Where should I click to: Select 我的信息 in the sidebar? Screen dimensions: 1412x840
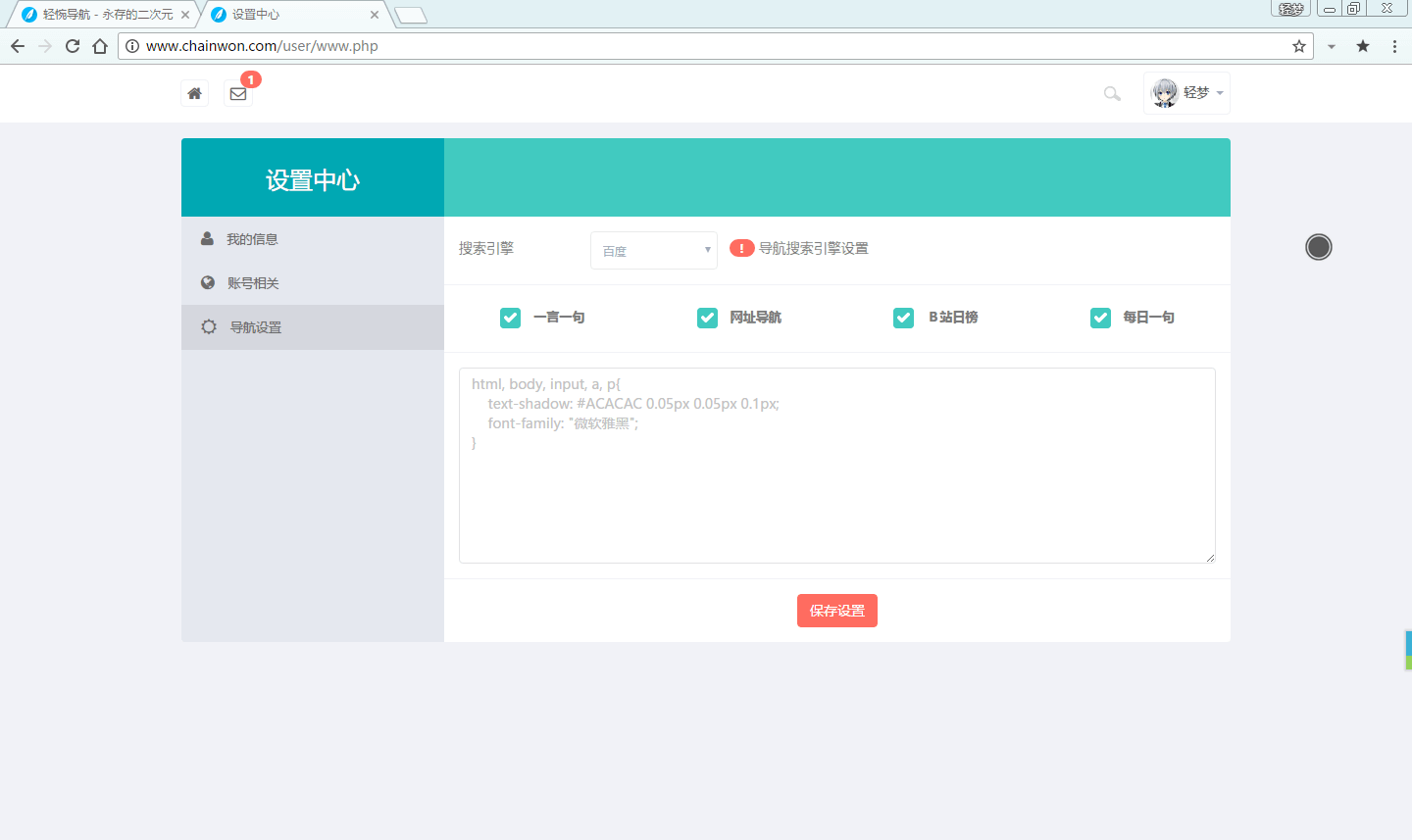point(252,239)
